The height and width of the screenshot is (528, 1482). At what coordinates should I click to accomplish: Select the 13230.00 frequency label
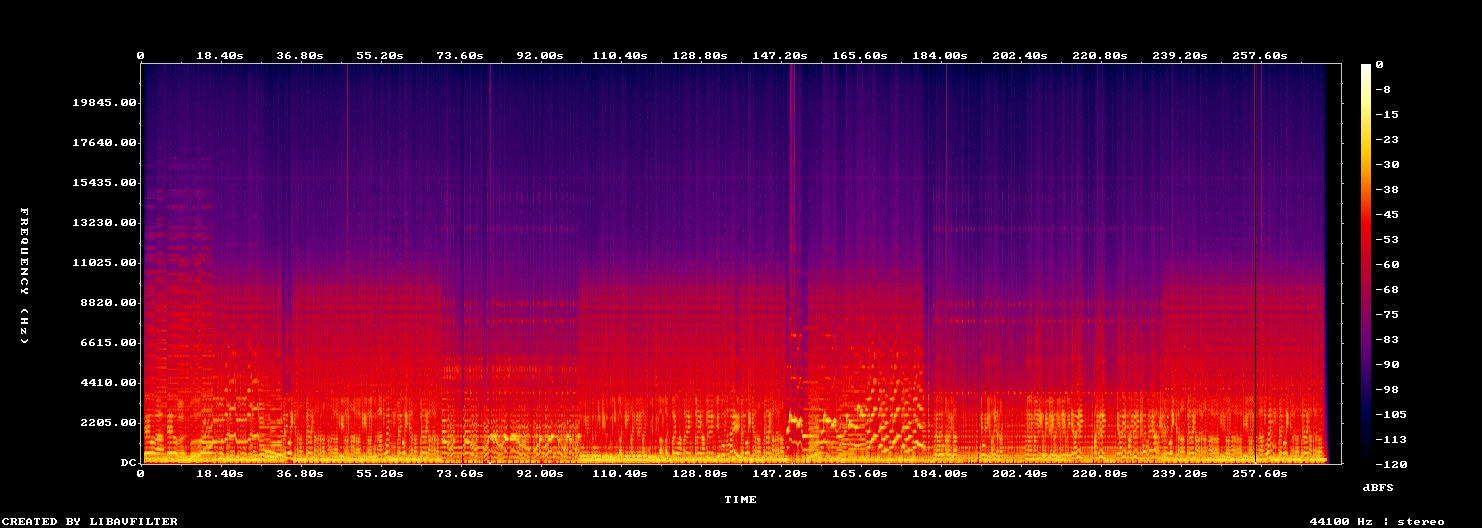point(104,223)
